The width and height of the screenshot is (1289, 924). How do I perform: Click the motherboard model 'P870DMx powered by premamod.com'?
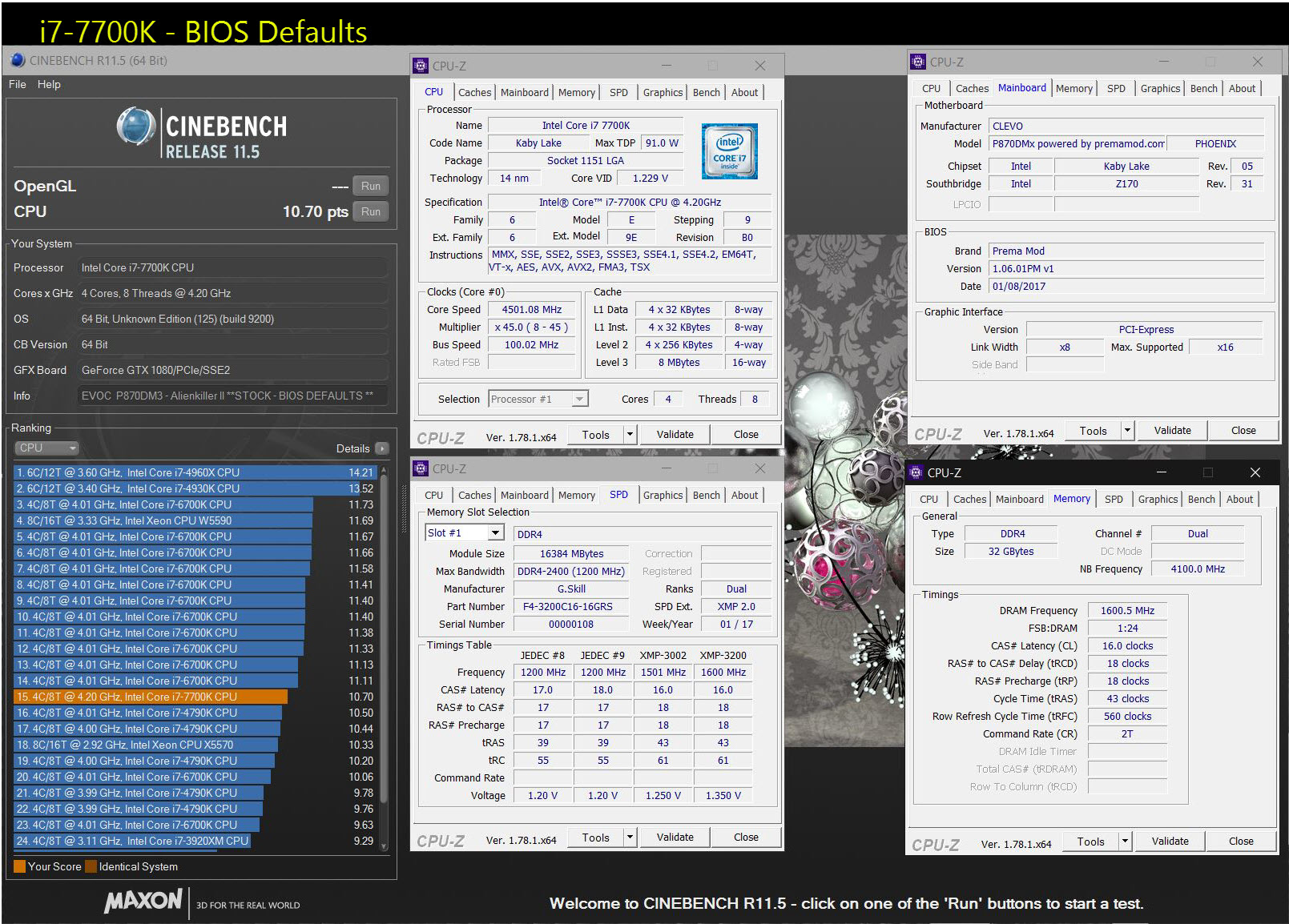click(1078, 143)
